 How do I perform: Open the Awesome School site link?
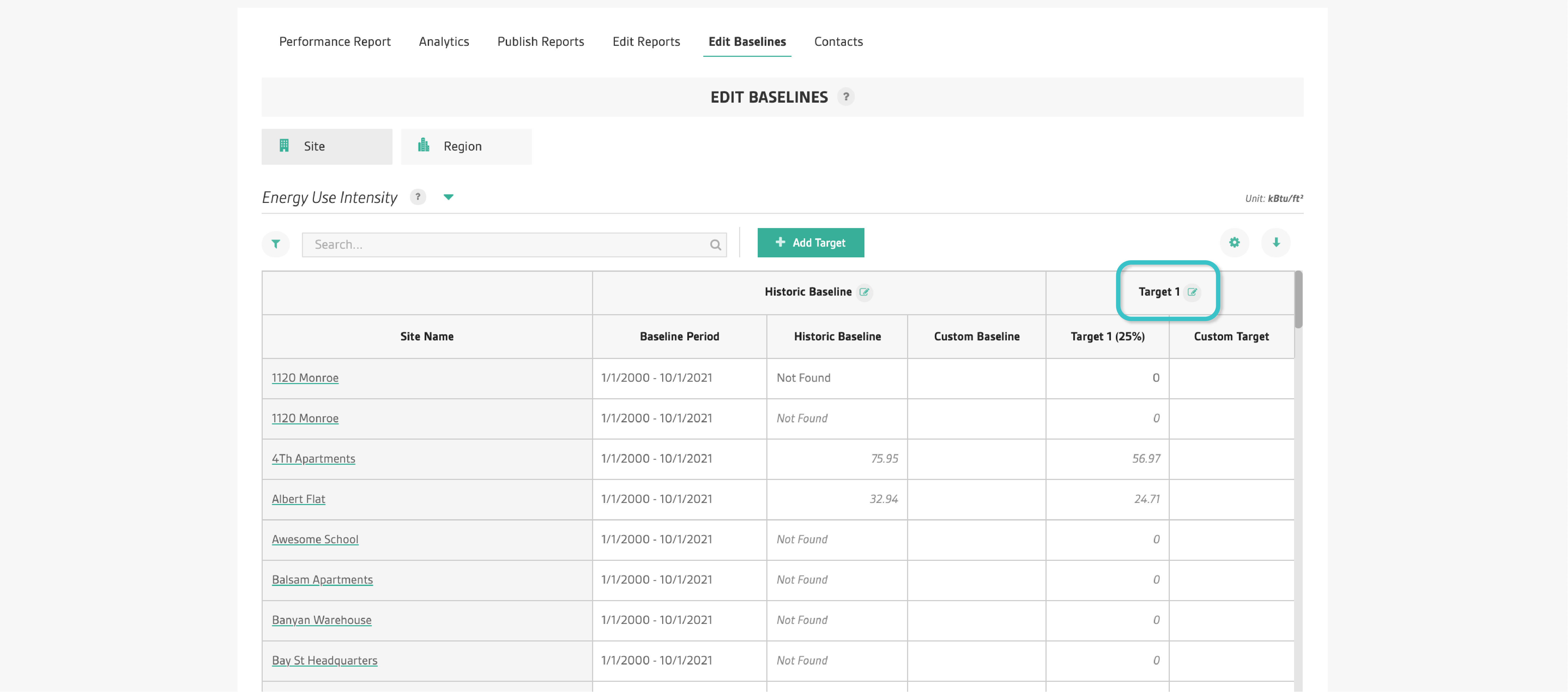[x=315, y=540]
